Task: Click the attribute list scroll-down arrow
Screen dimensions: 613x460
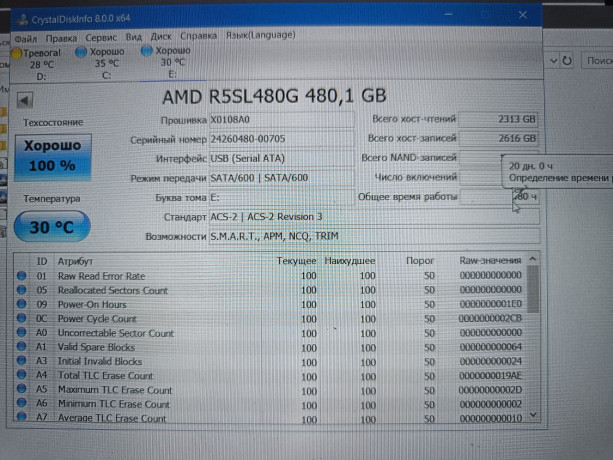Action: (x=533, y=415)
